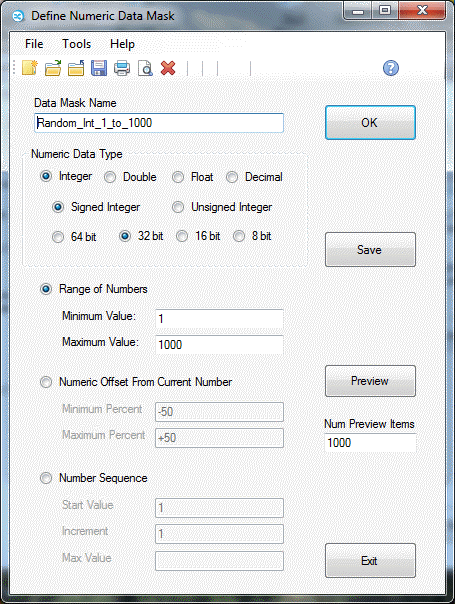Image resolution: width=455 pixels, height=604 pixels.
Task: Click the red X delete icon
Action: point(168,68)
